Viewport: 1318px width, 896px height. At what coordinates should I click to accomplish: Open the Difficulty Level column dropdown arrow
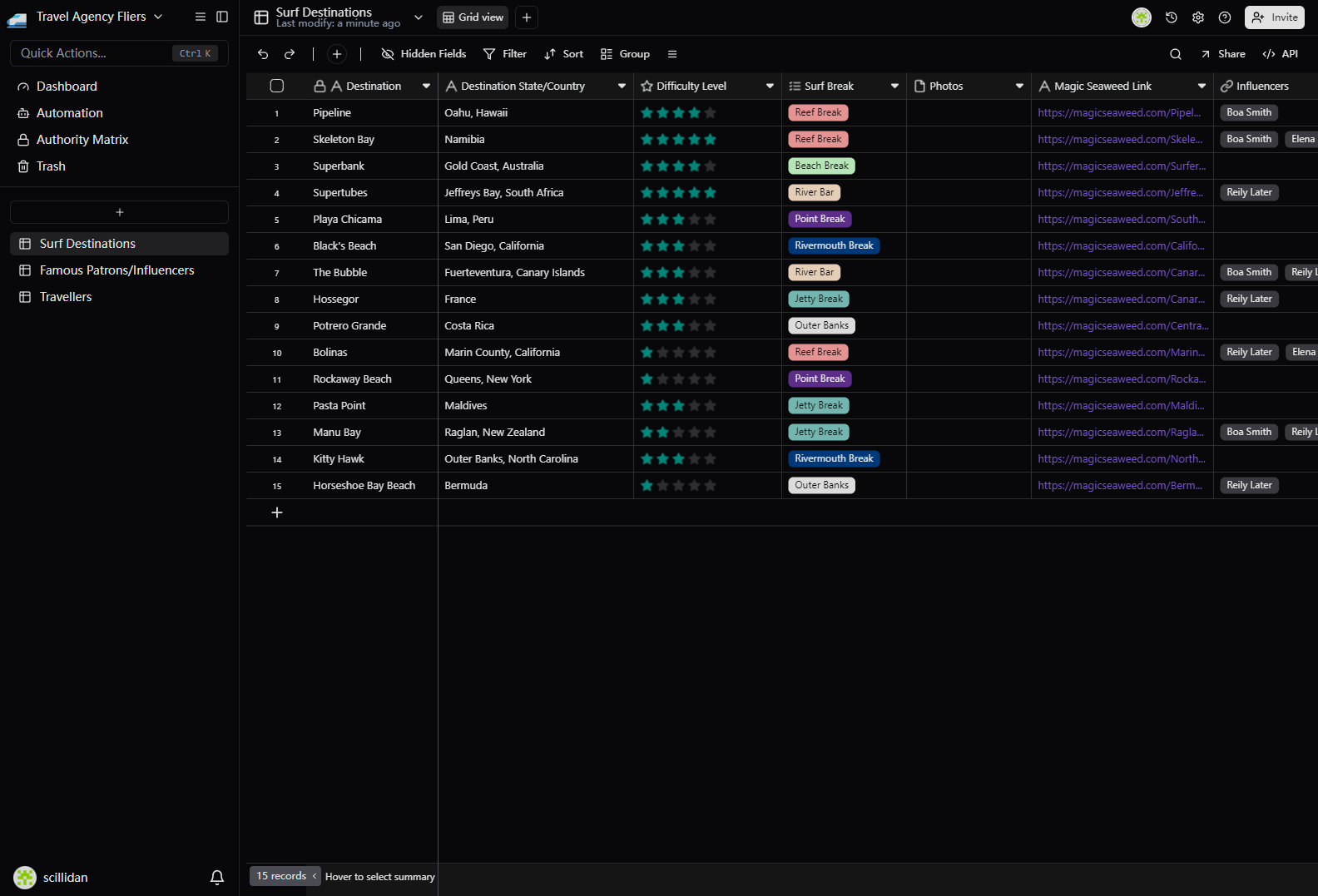point(770,87)
